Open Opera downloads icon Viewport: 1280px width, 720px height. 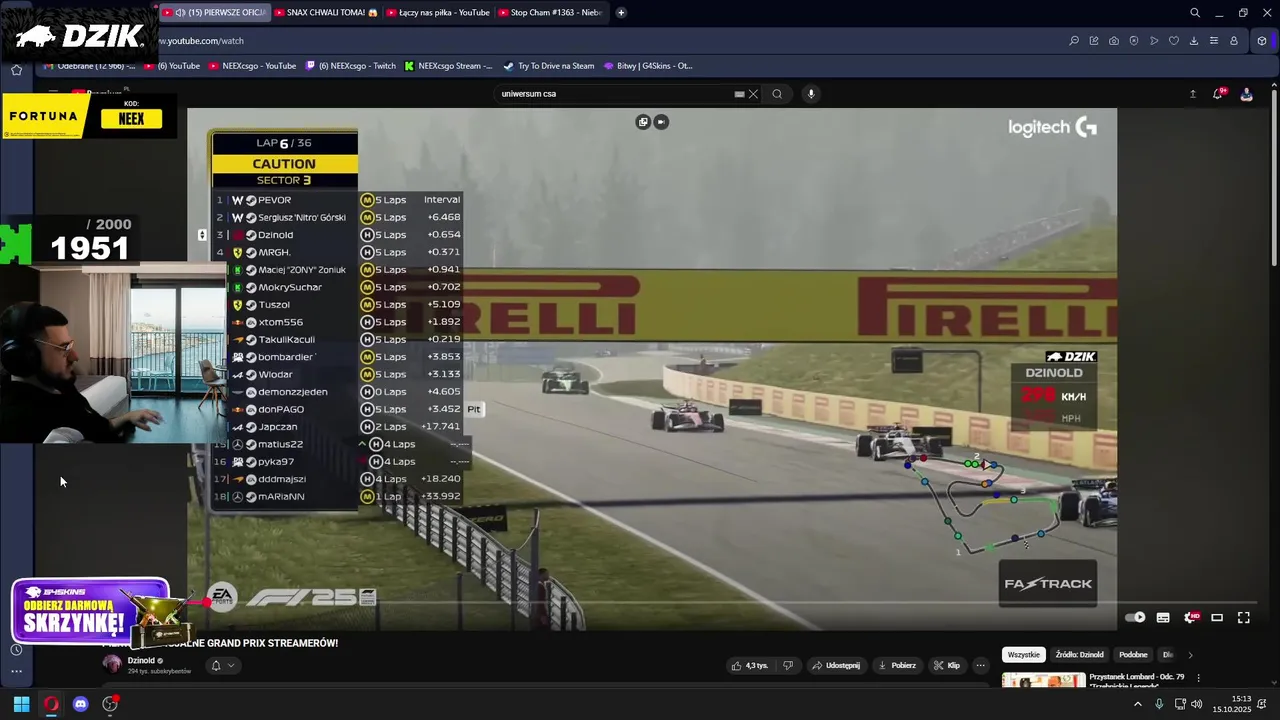[x=1194, y=41]
